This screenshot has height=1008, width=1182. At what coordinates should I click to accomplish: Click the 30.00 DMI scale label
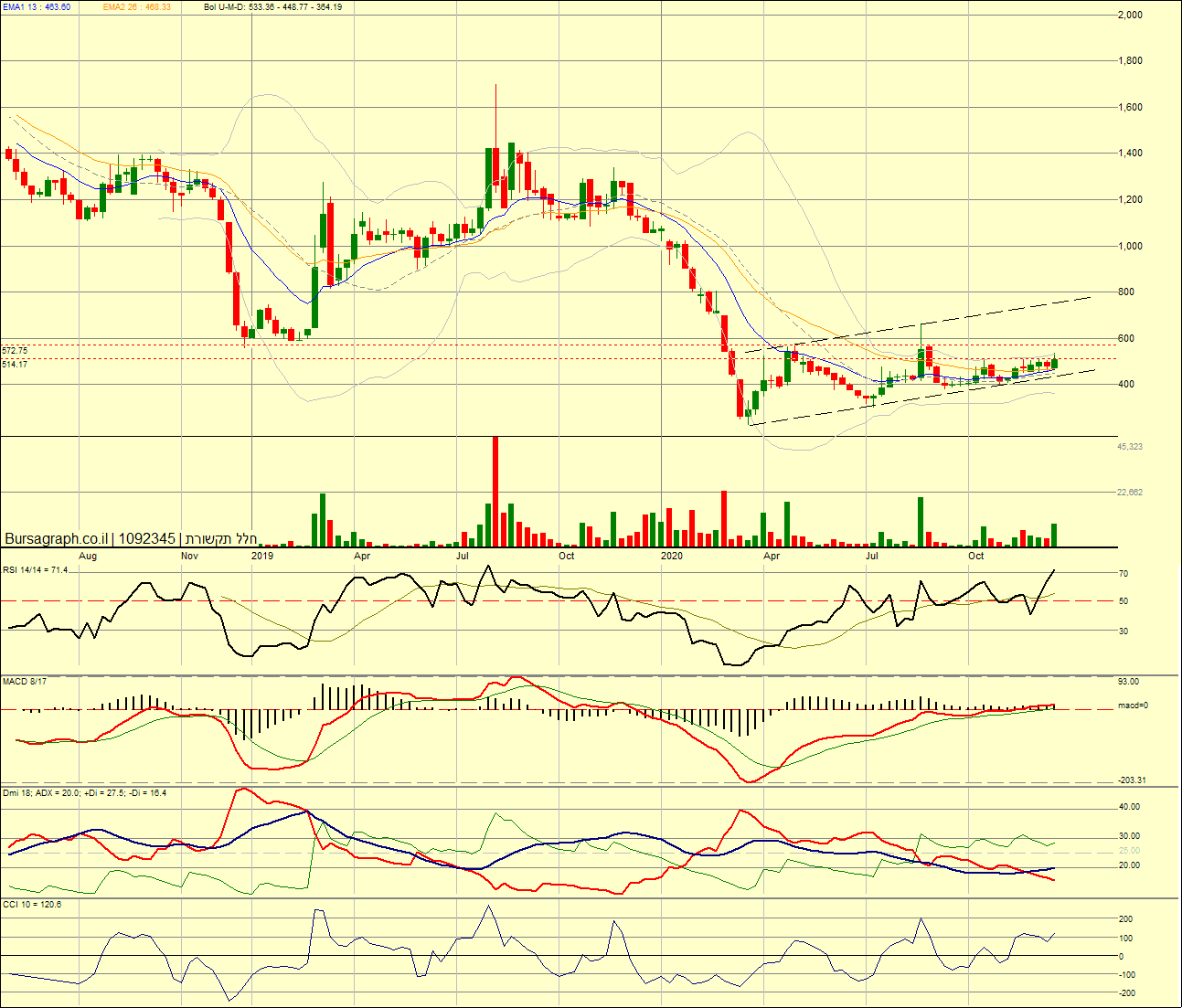1130,836
